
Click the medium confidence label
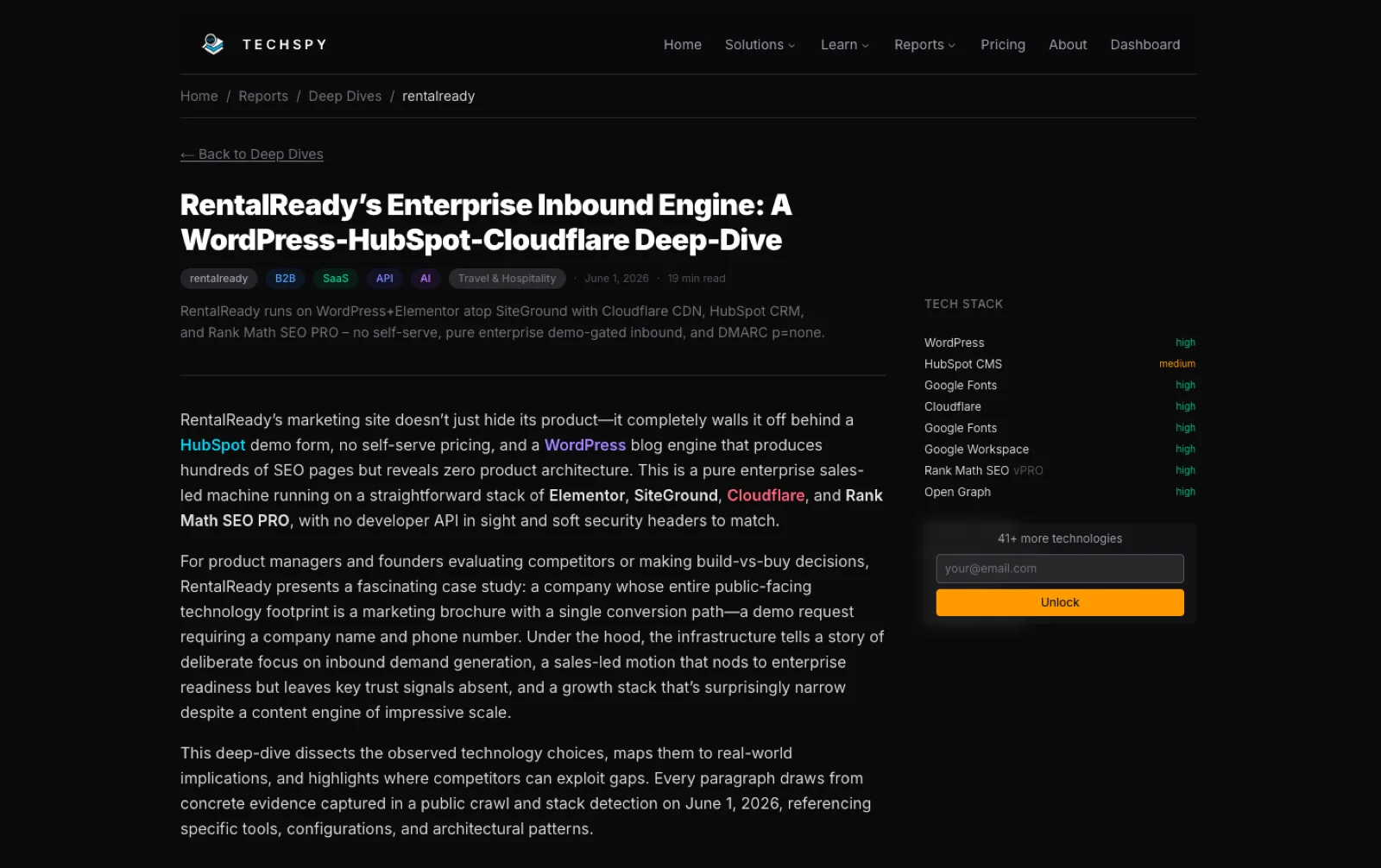pos(1177,364)
